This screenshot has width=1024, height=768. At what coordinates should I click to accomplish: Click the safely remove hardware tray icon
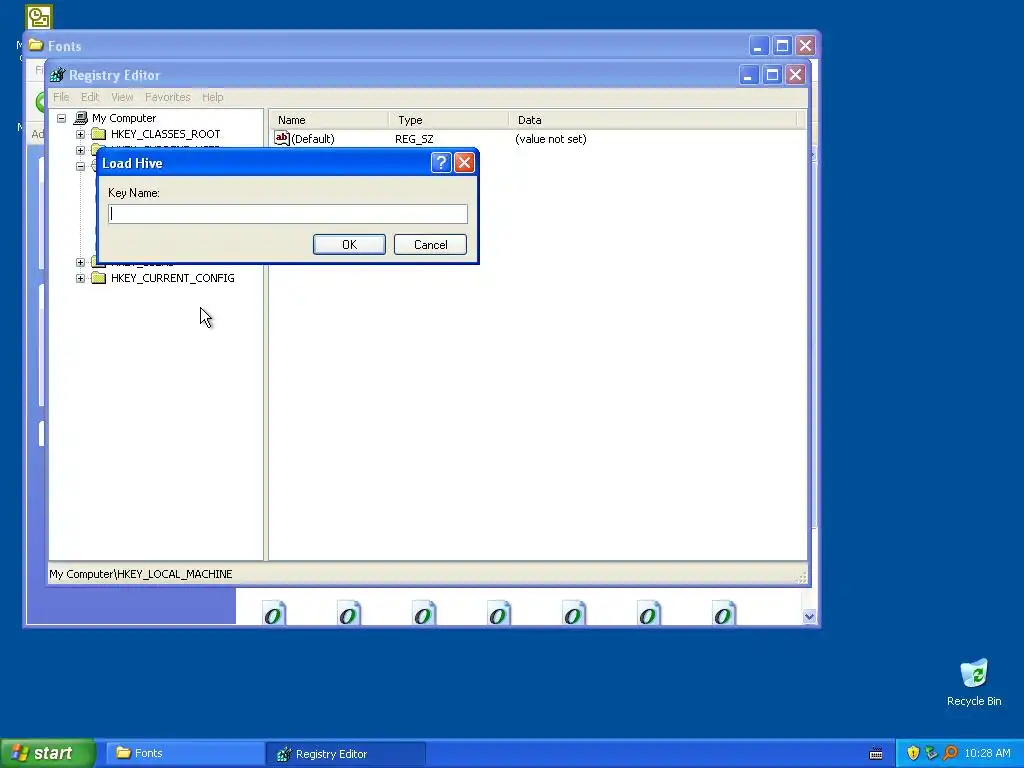(x=931, y=753)
